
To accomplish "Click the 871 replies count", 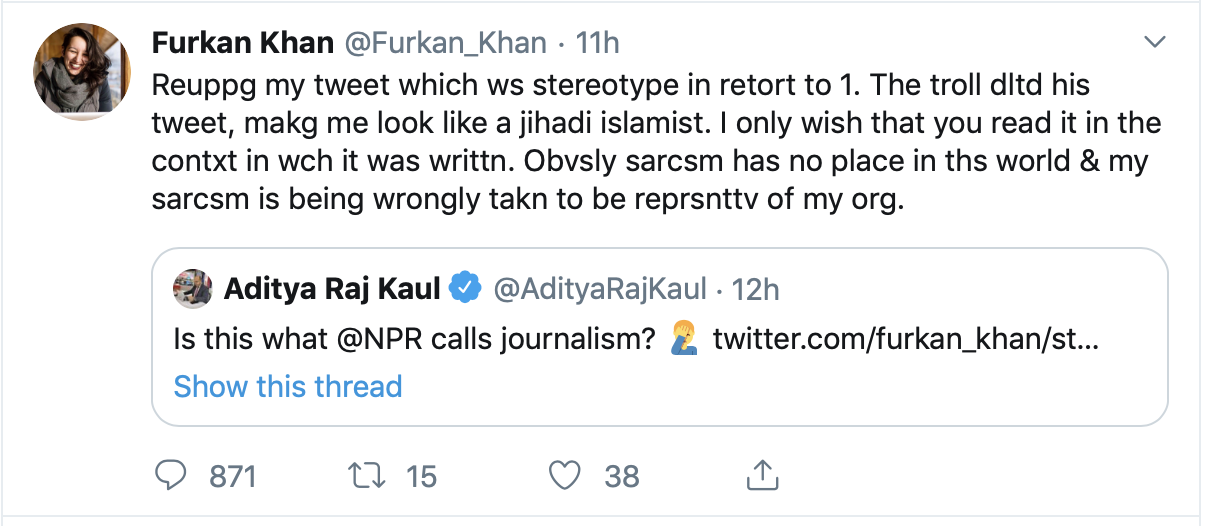I will coord(232,477).
